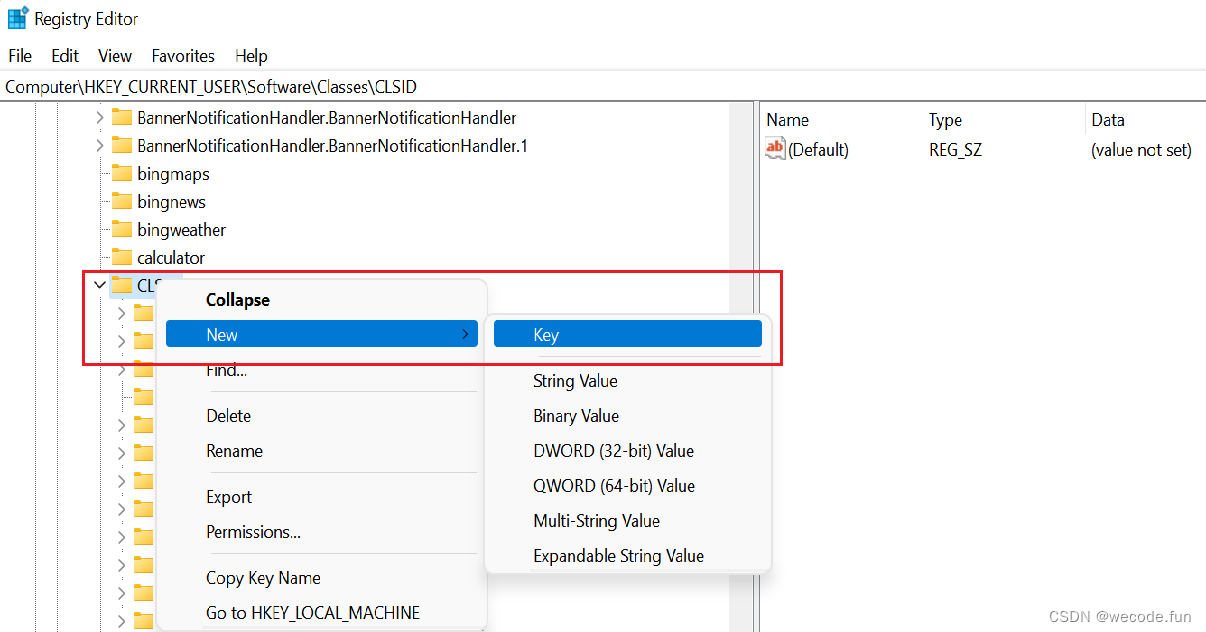Expand the BannerNotificationHandler.BannerNotificationHandler key
This screenshot has width=1206, height=632.
coord(99,118)
